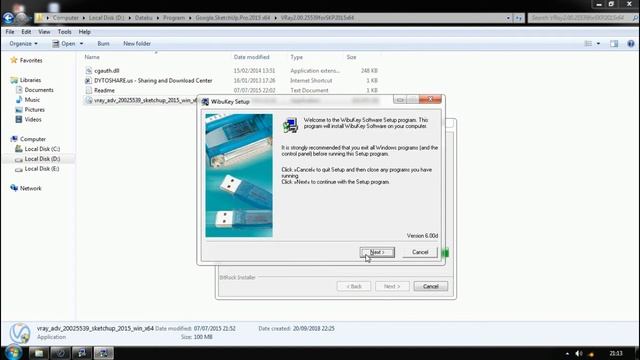The width and height of the screenshot is (640, 360).
Task: Expand the view options dropdown arrow
Action: click(598, 44)
